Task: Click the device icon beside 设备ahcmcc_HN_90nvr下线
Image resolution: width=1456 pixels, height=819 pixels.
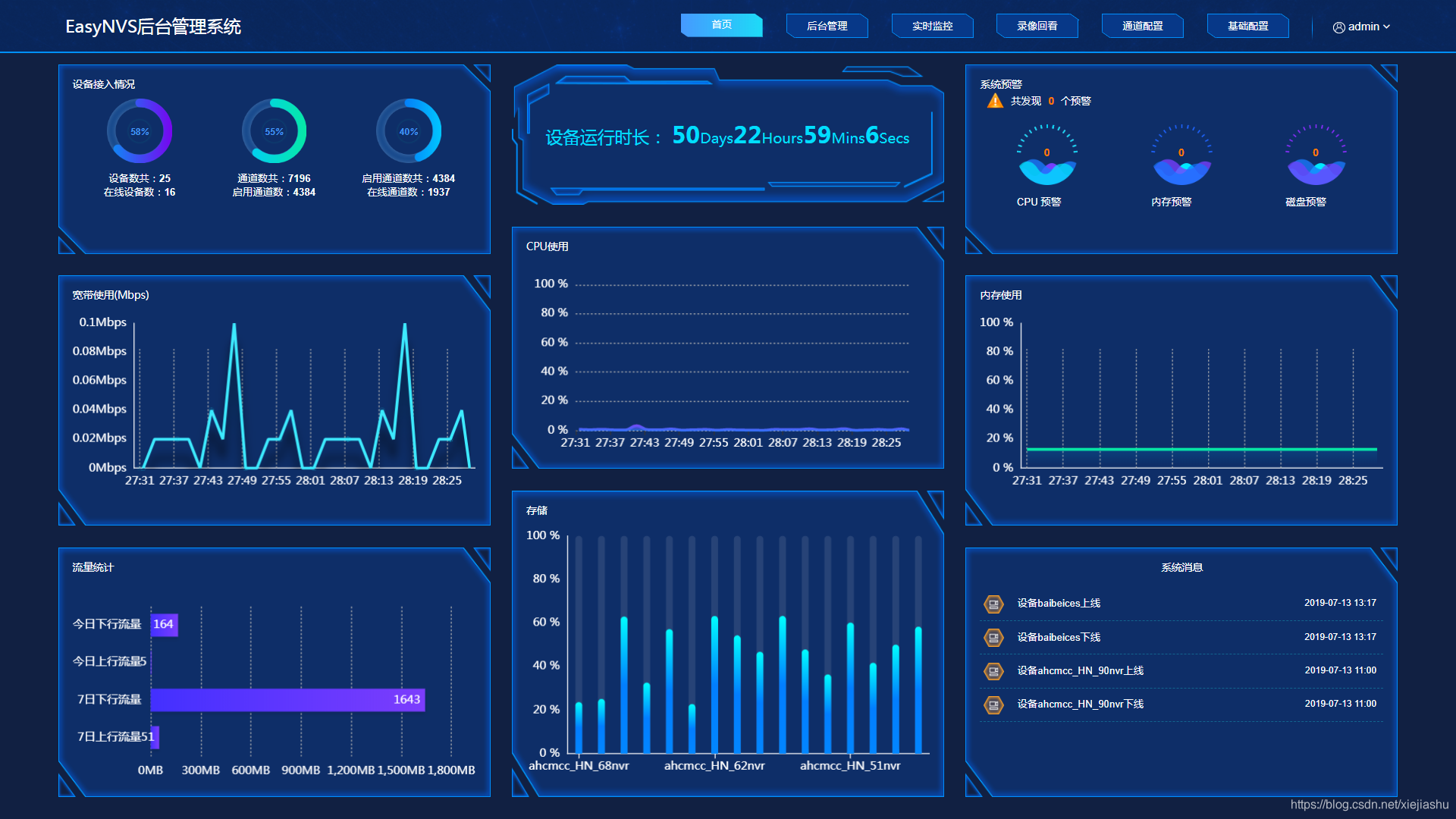Action: tap(993, 704)
